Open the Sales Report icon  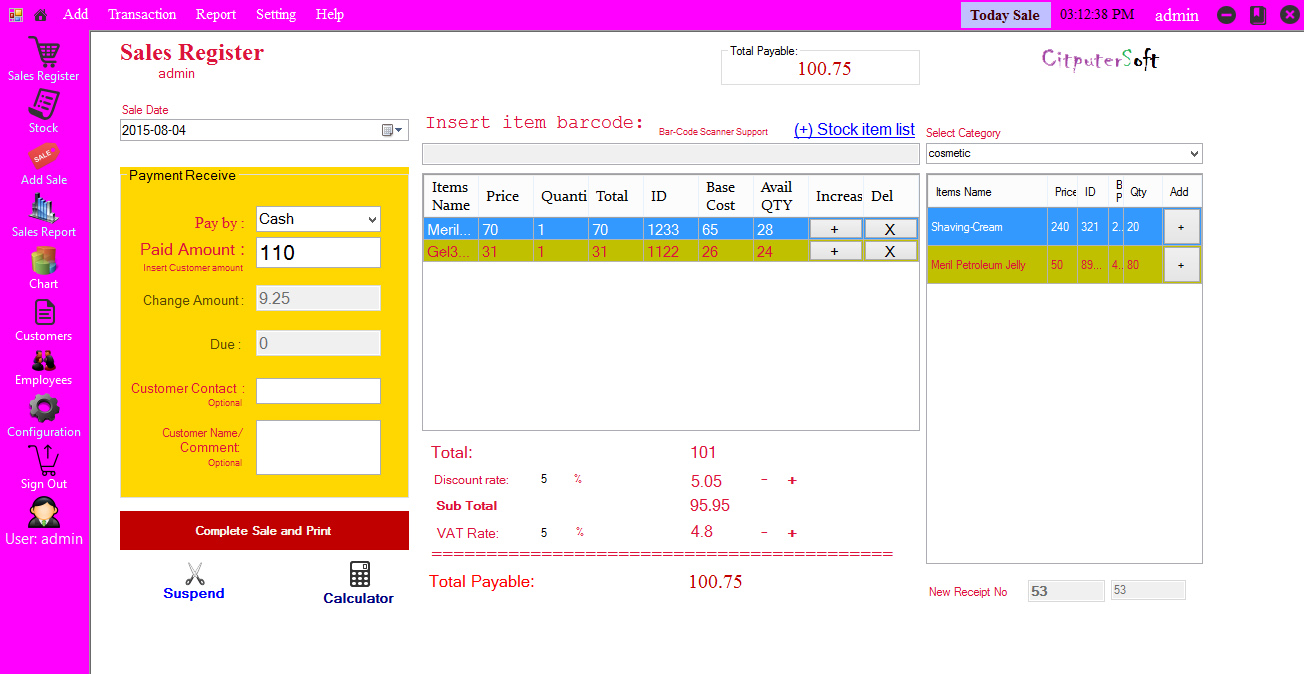click(x=43, y=209)
